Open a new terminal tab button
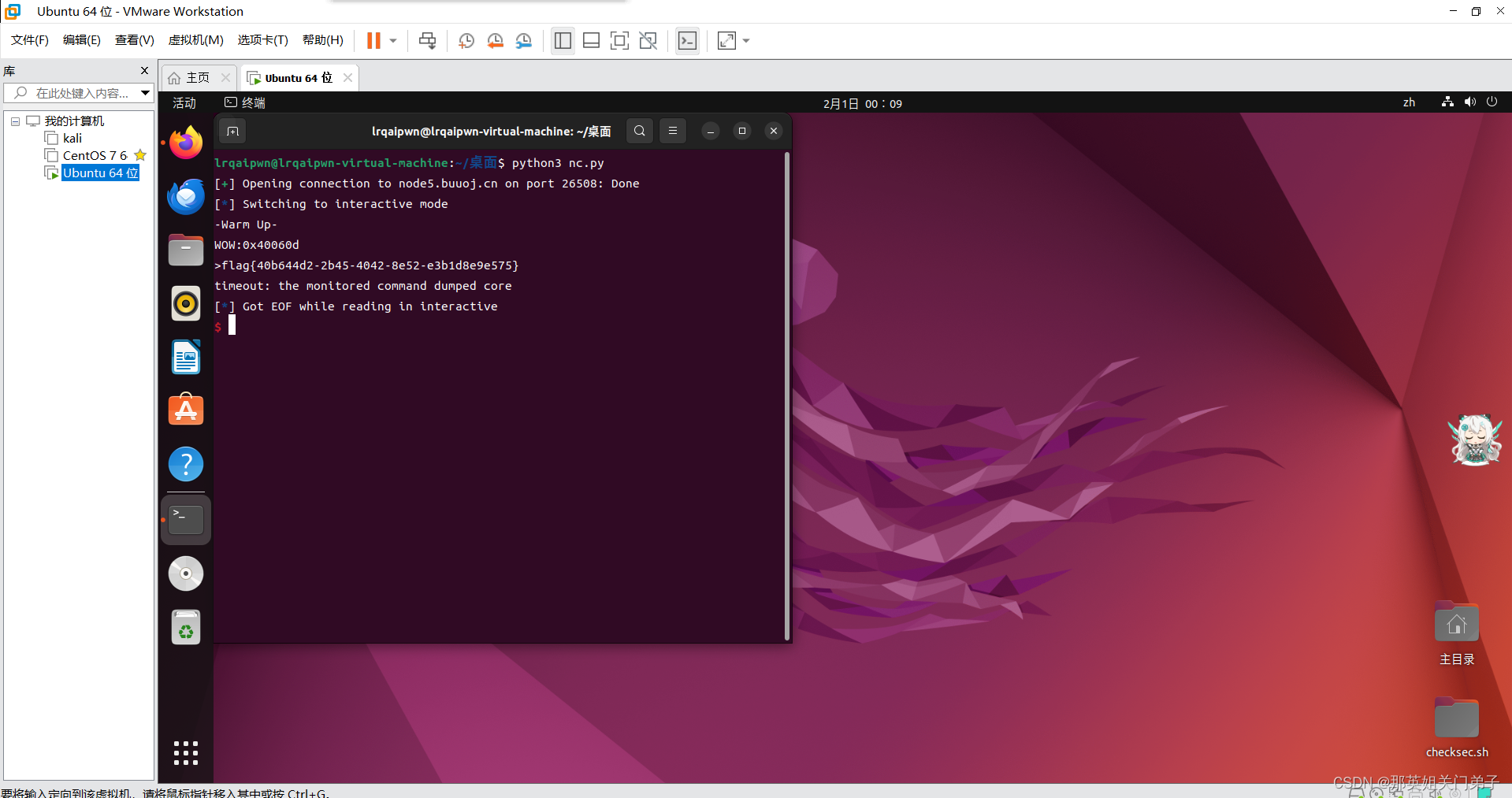 click(232, 131)
